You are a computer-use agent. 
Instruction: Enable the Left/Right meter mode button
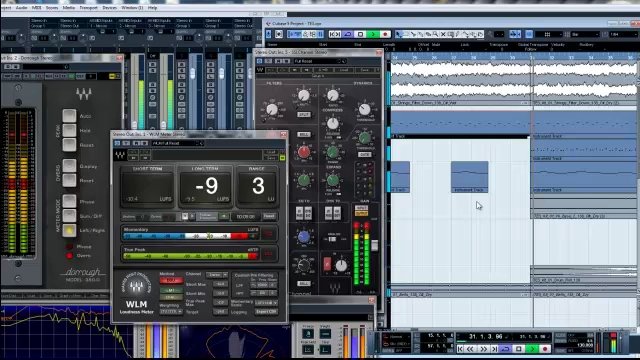coord(69,230)
